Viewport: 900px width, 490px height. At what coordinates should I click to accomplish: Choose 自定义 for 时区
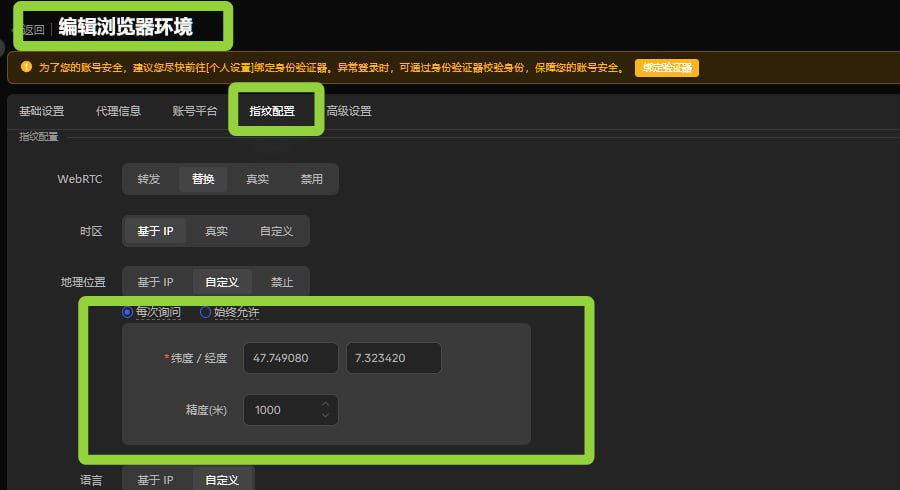coord(277,231)
